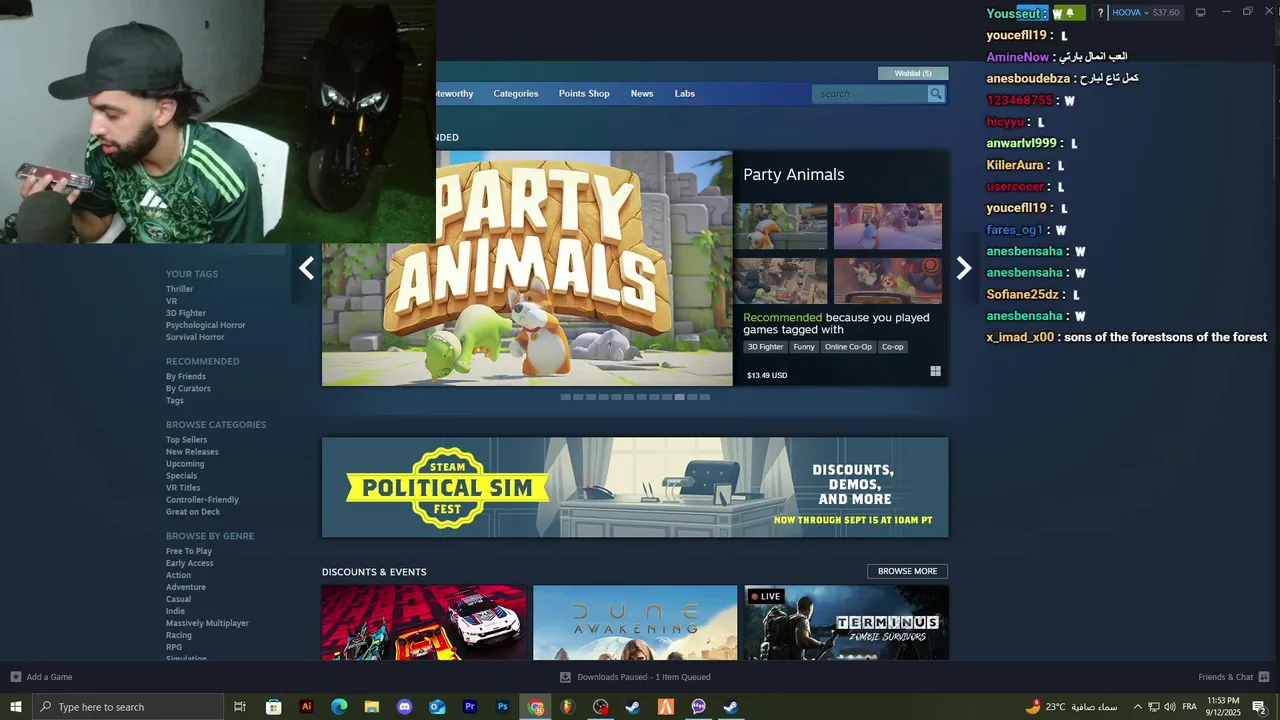Click the Windows taskbar search box
The width and height of the screenshot is (1280, 720).
pyautogui.click(x=128, y=707)
